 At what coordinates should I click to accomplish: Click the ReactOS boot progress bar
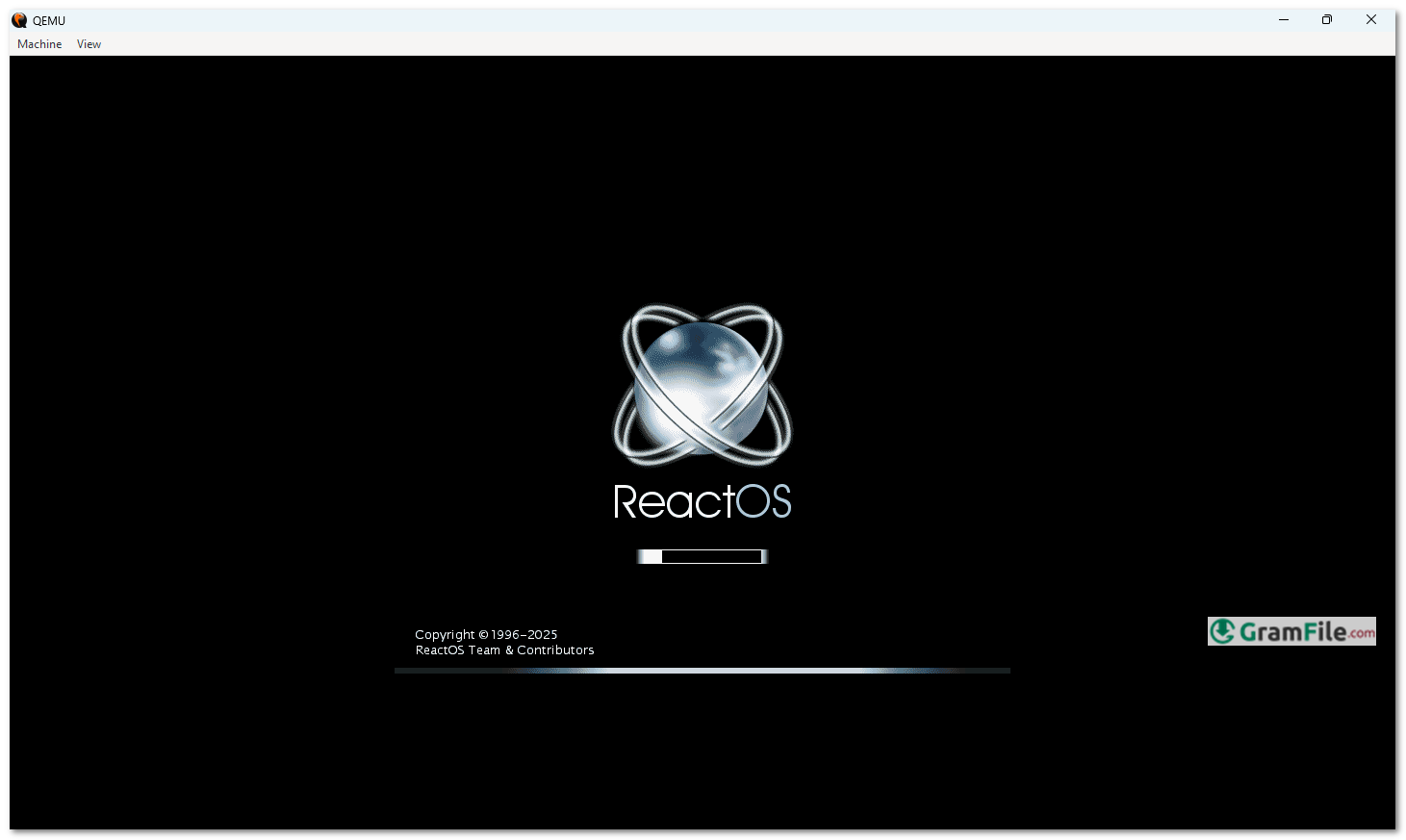tap(703, 556)
